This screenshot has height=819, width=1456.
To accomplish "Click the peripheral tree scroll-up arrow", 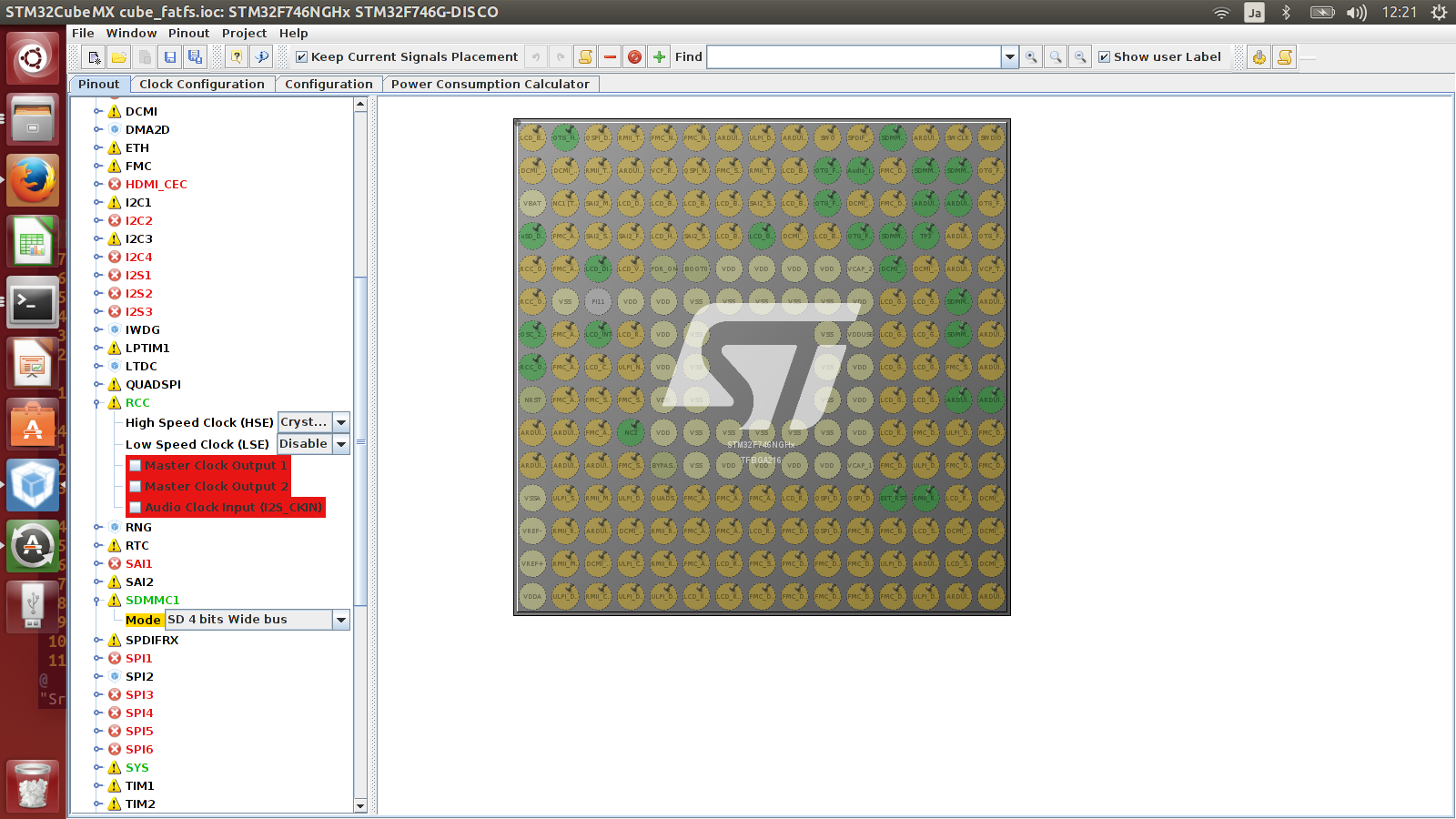I will point(360,105).
